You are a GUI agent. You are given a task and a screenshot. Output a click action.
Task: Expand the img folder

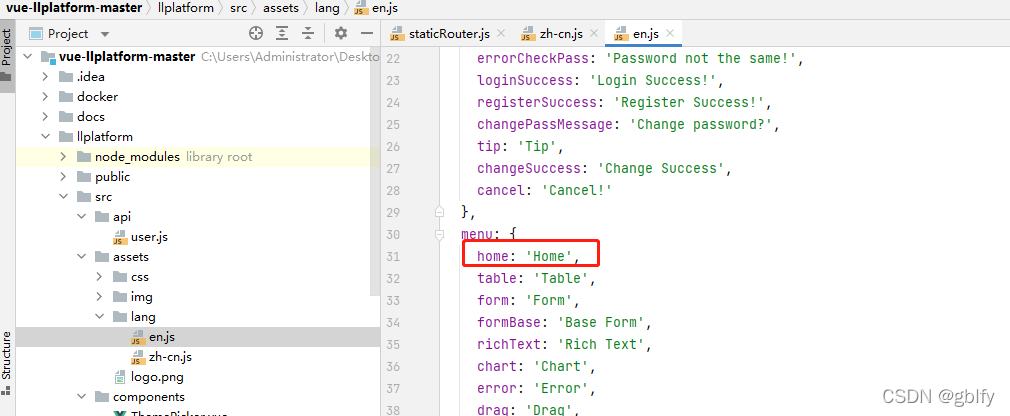click(x=99, y=297)
